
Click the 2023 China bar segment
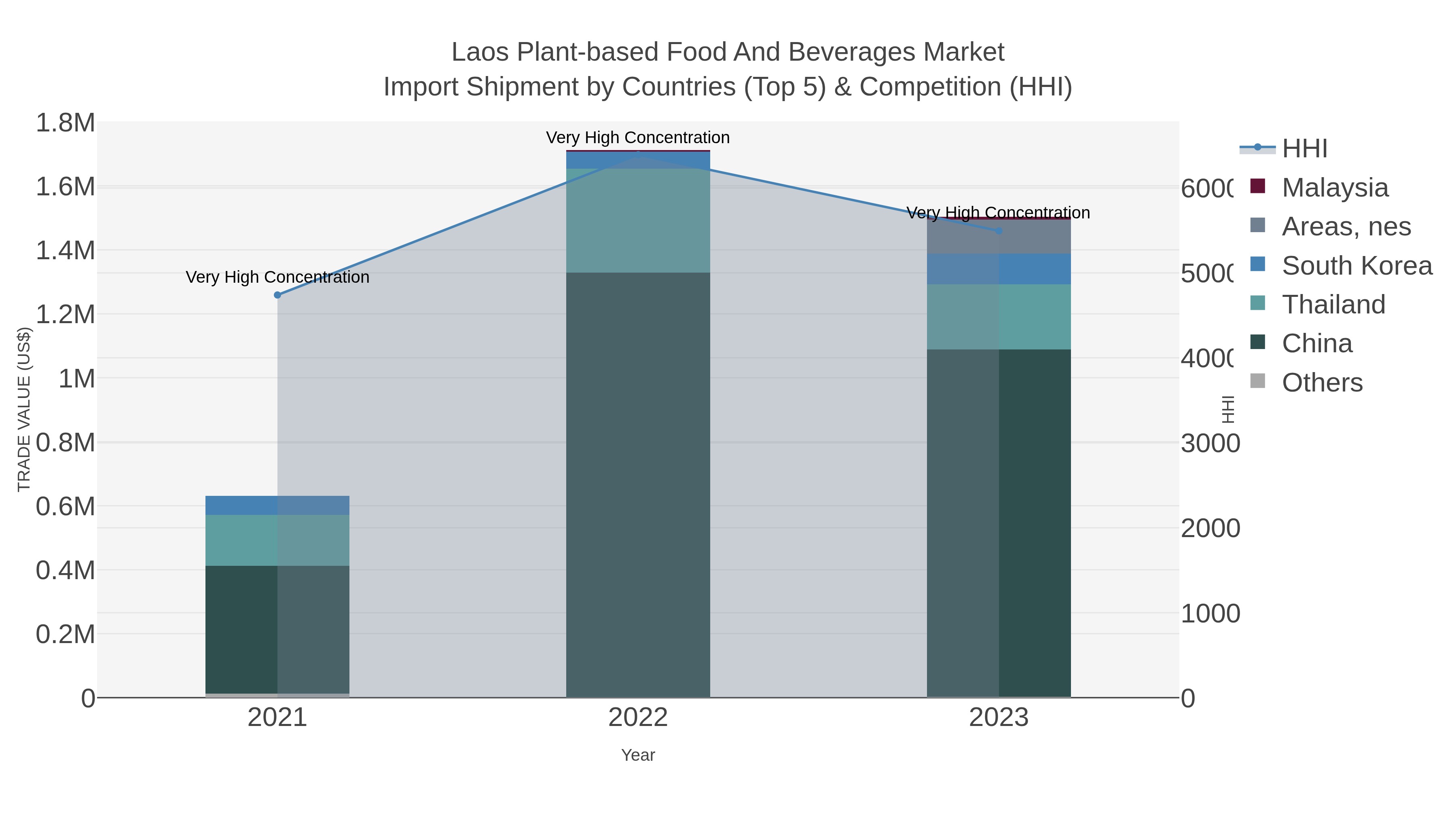coord(999,523)
